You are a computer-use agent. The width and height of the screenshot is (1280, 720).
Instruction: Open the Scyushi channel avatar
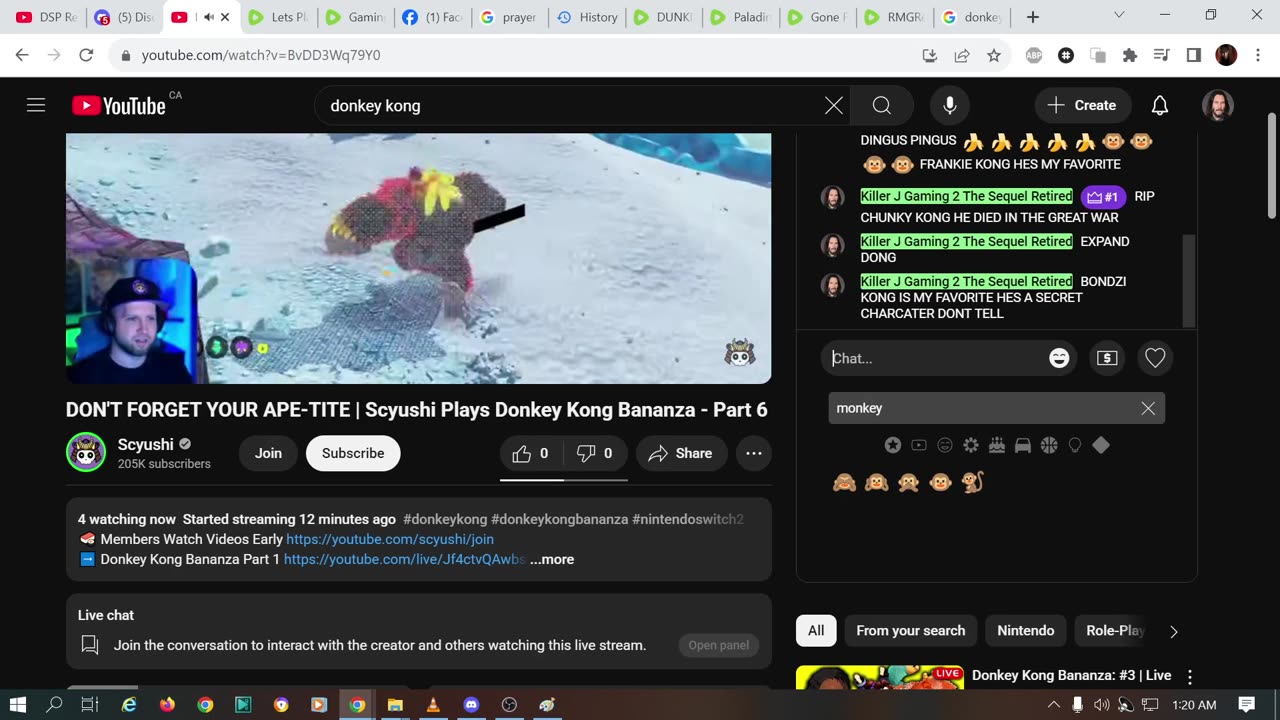[86, 452]
